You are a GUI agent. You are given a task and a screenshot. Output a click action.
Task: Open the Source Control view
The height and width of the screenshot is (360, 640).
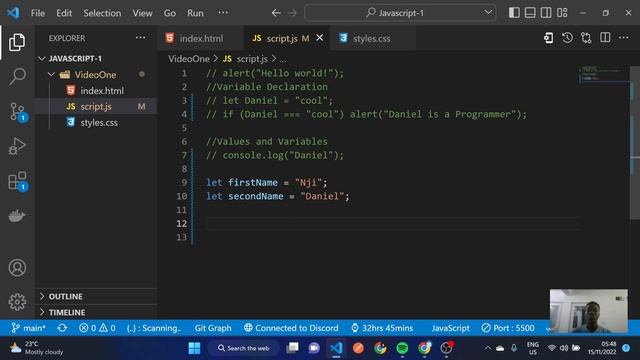(17, 111)
